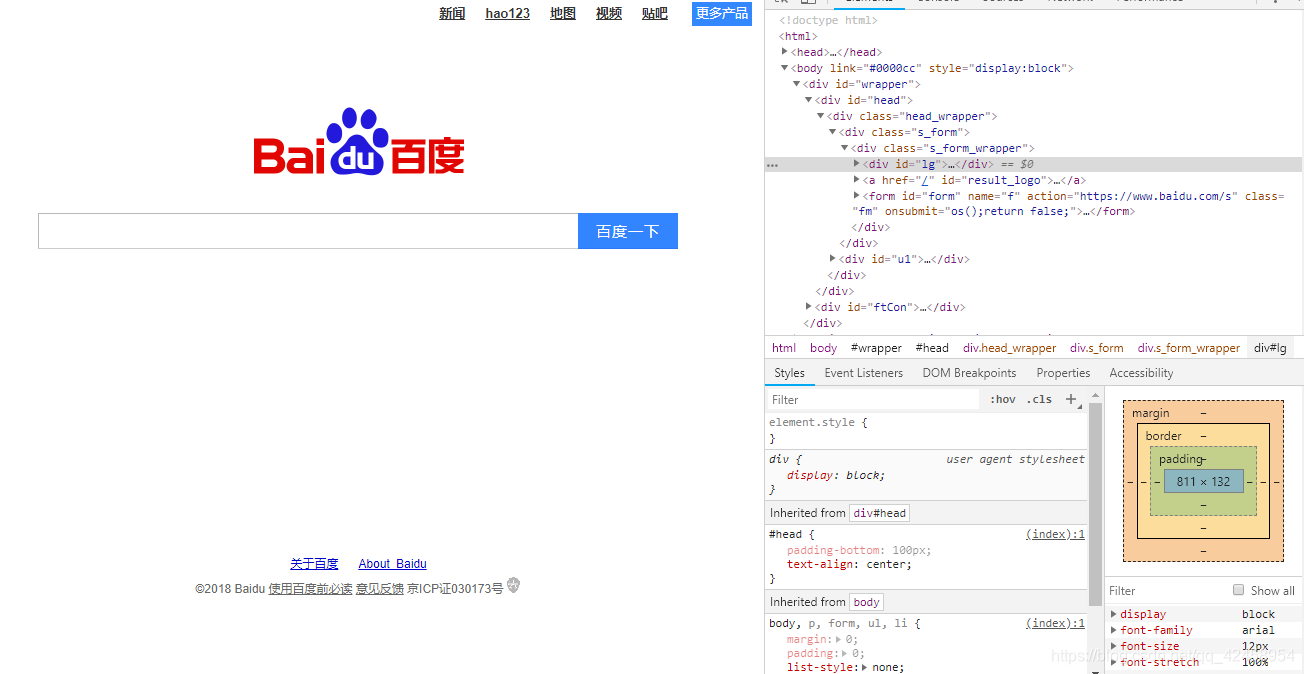Collapse the div id="wrapper" node
Viewport: 1304px width, 674px height.
pyautogui.click(x=797, y=84)
